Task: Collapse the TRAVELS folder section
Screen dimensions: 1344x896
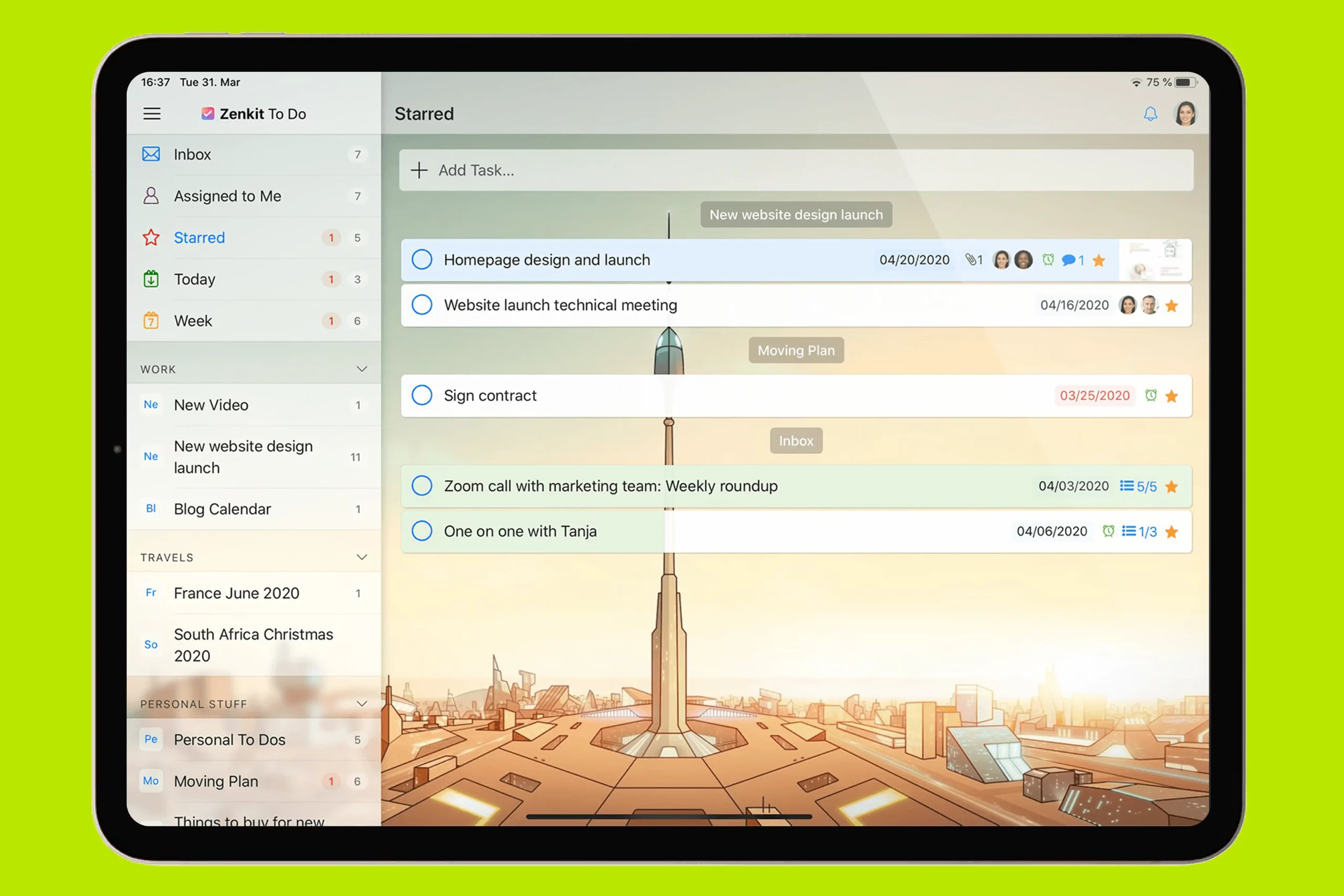Action: pyautogui.click(x=362, y=557)
